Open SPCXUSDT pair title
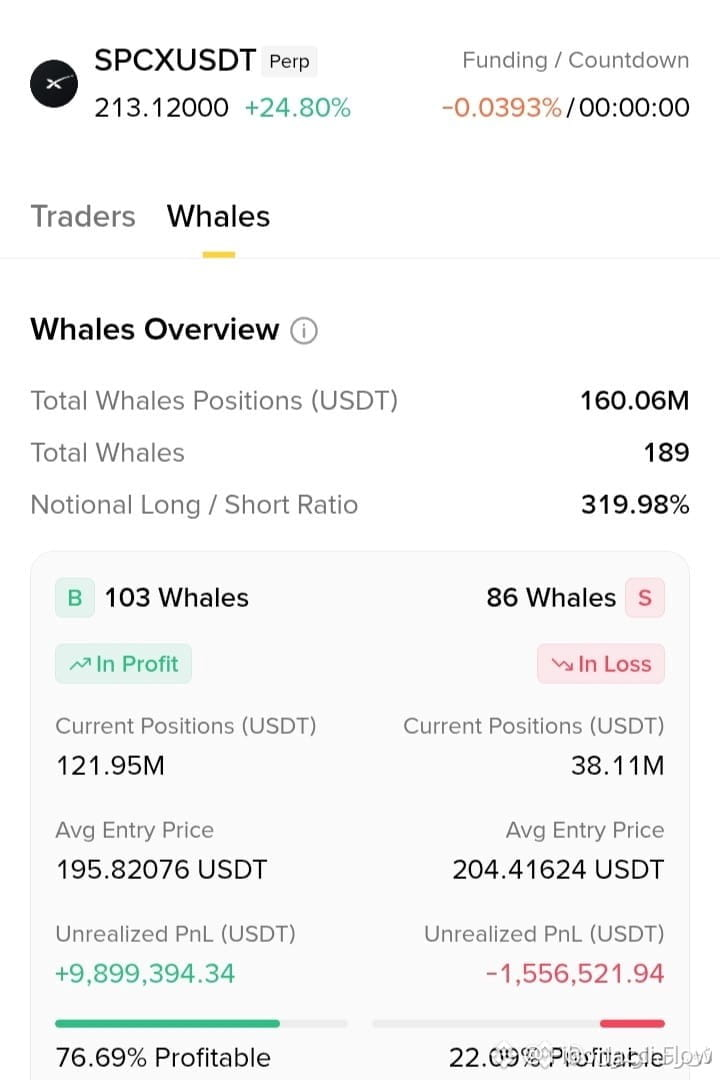The image size is (720, 1080). (175, 61)
